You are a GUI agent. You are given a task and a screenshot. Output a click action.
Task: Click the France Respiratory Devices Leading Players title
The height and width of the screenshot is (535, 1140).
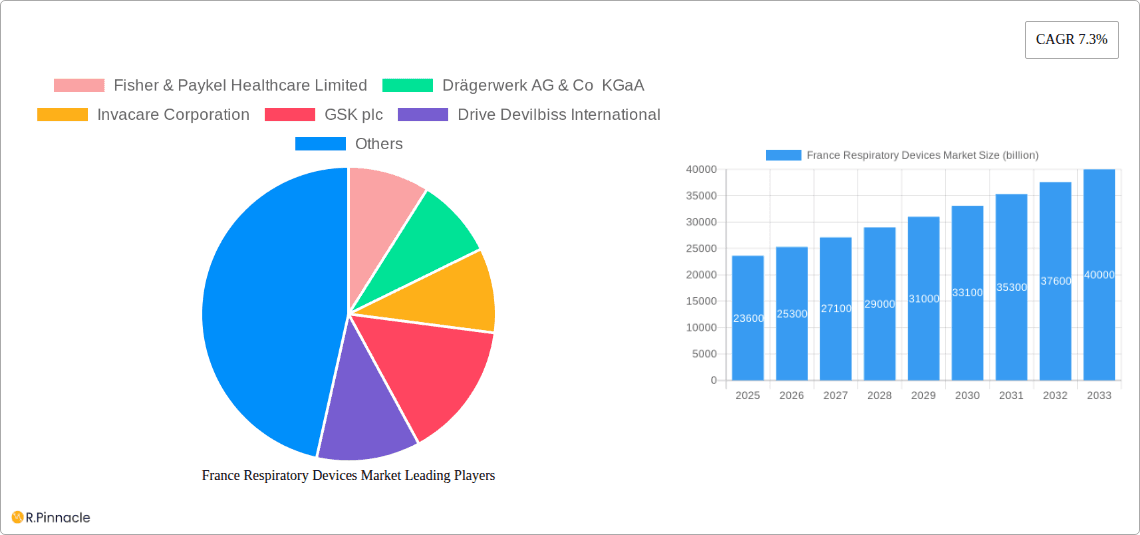pos(348,476)
